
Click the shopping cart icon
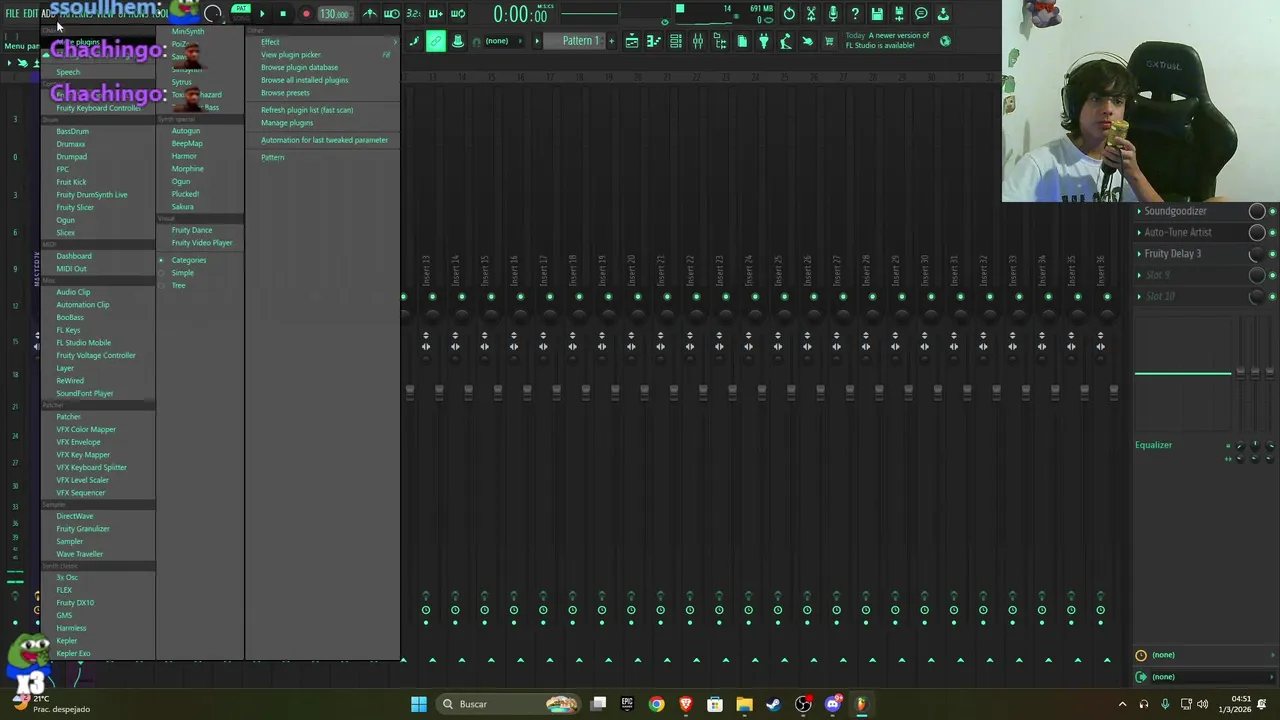829,41
